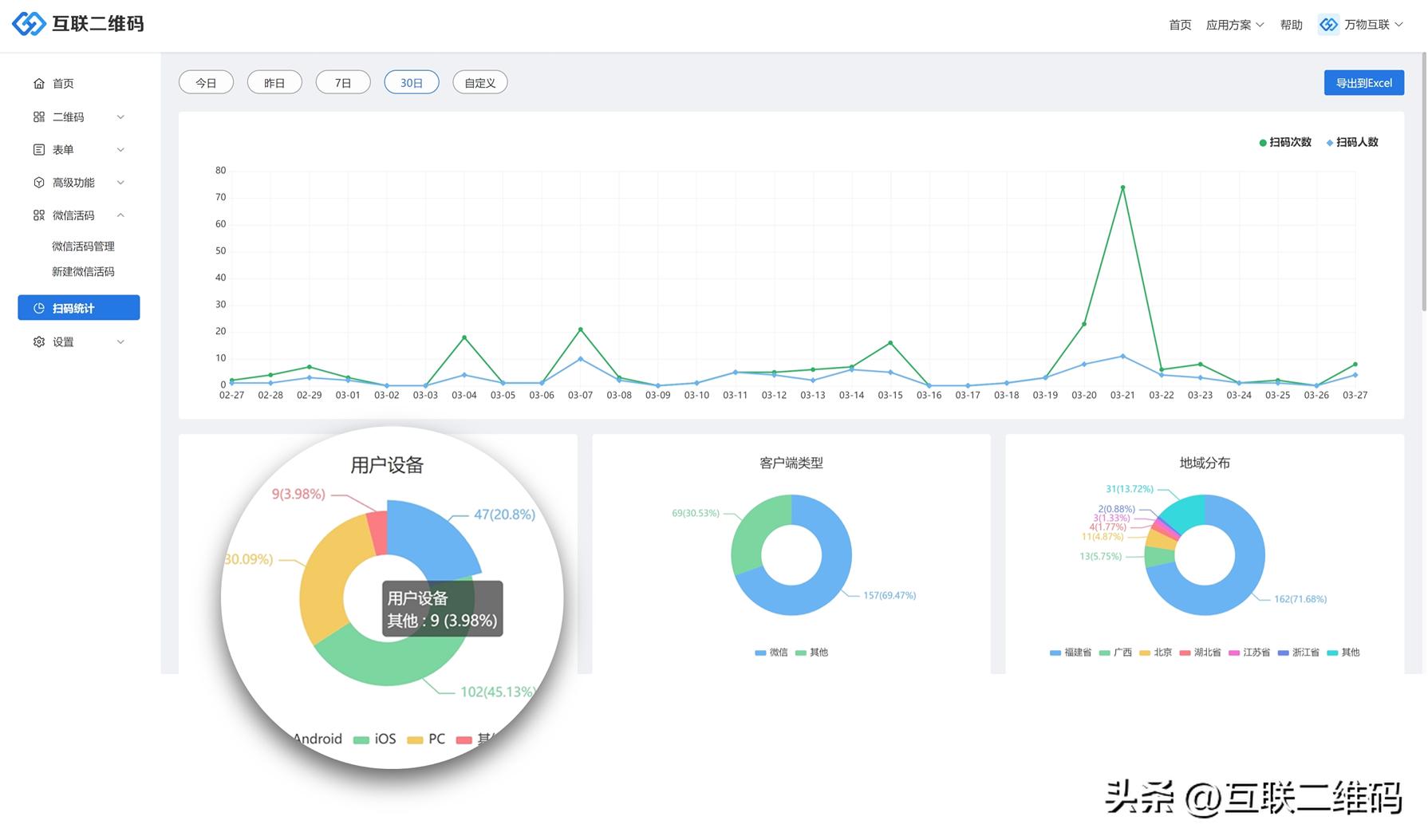Click the home icon beside 首页 in sidebar
The height and width of the screenshot is (840, 1428).
coord(39,84)
